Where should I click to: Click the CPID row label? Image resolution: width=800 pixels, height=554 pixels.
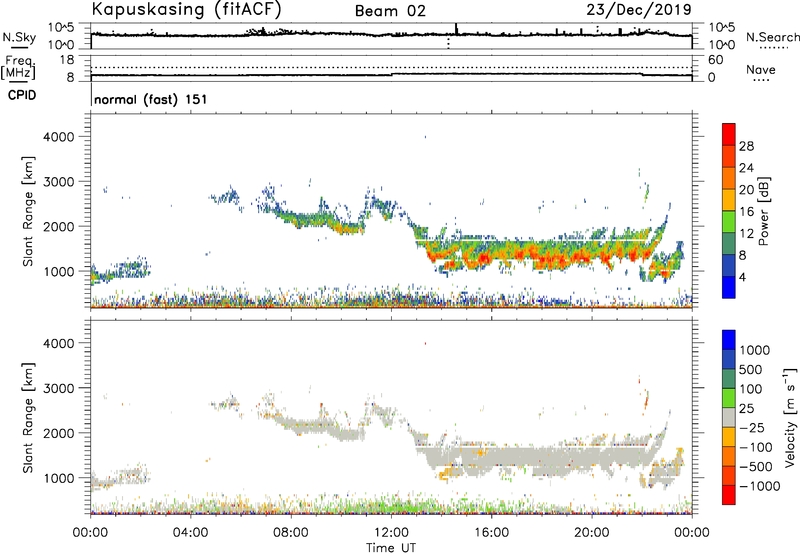(x=22, y=95)
